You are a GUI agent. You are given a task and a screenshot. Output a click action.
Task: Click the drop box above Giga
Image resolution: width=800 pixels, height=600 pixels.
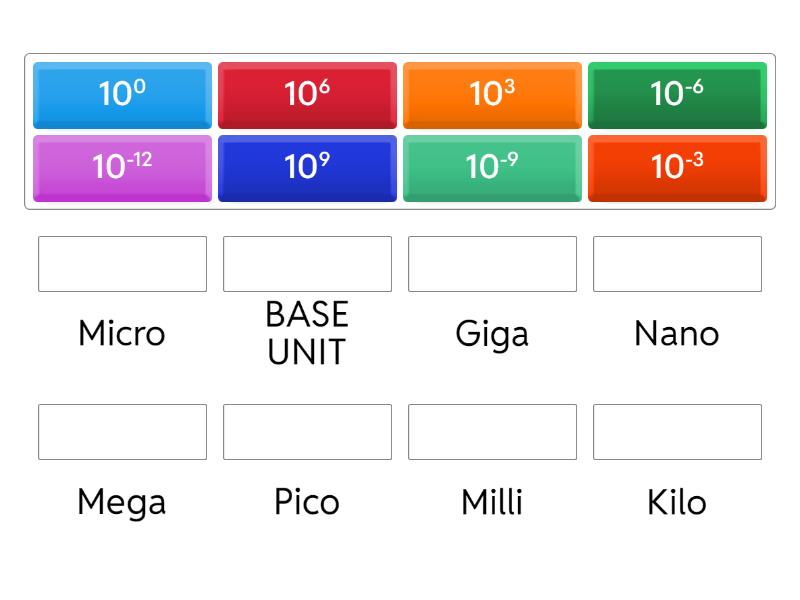pyautogui.click(x=492, y=264)
